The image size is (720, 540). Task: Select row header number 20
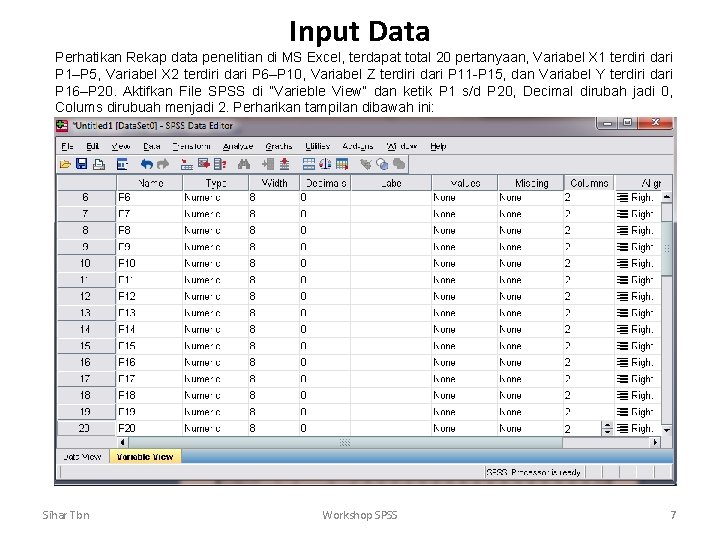point(86,428)
